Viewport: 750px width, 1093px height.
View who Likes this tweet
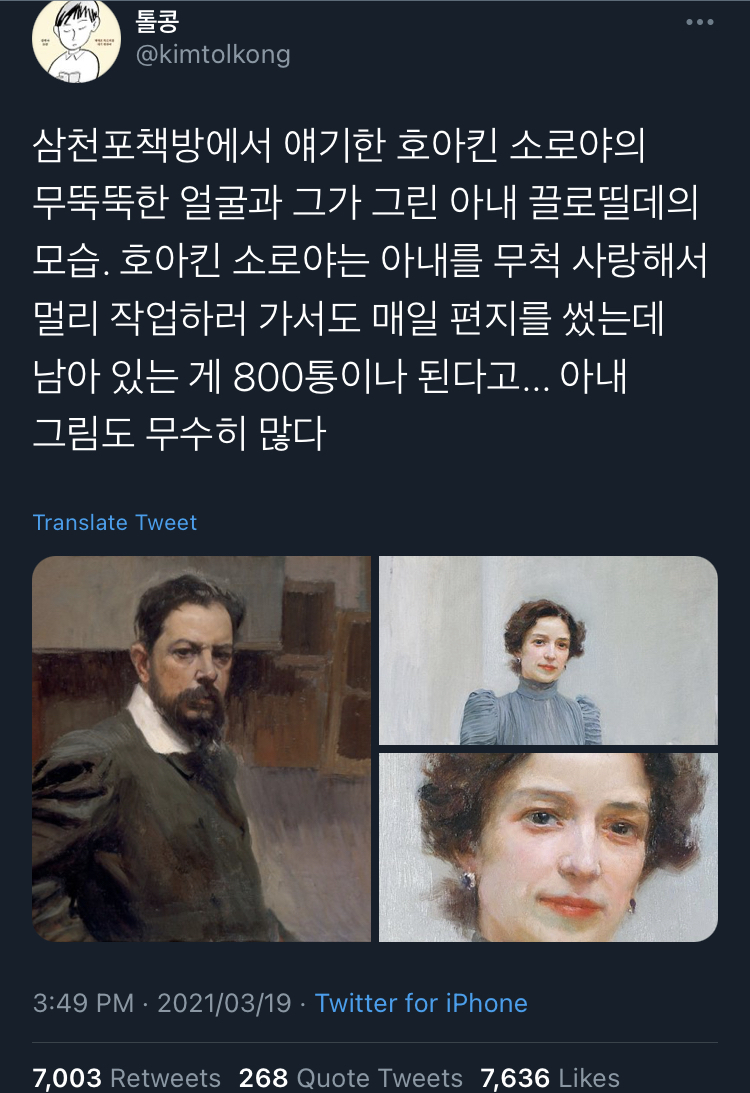click(x=550, y=1078)
